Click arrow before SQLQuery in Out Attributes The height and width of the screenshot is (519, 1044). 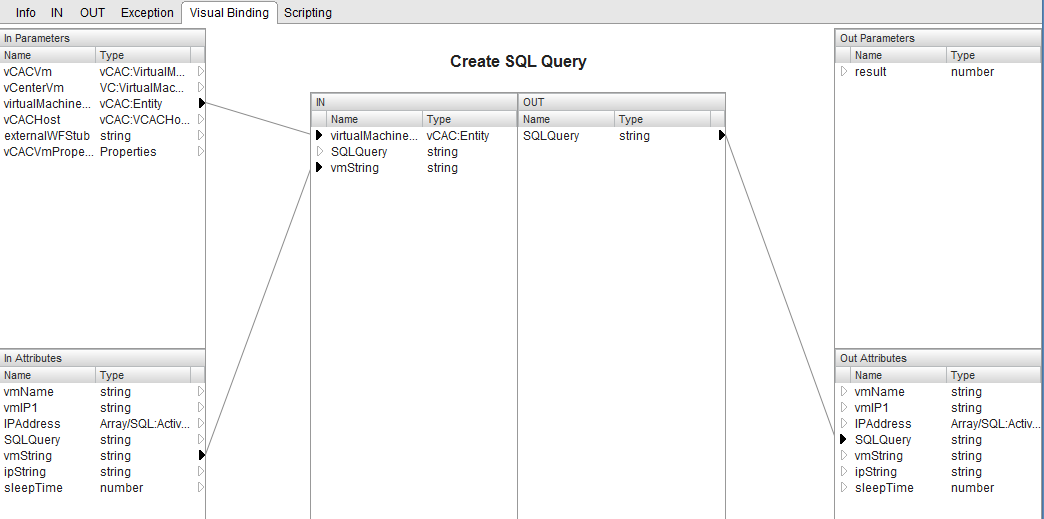(x=843, y=440)
